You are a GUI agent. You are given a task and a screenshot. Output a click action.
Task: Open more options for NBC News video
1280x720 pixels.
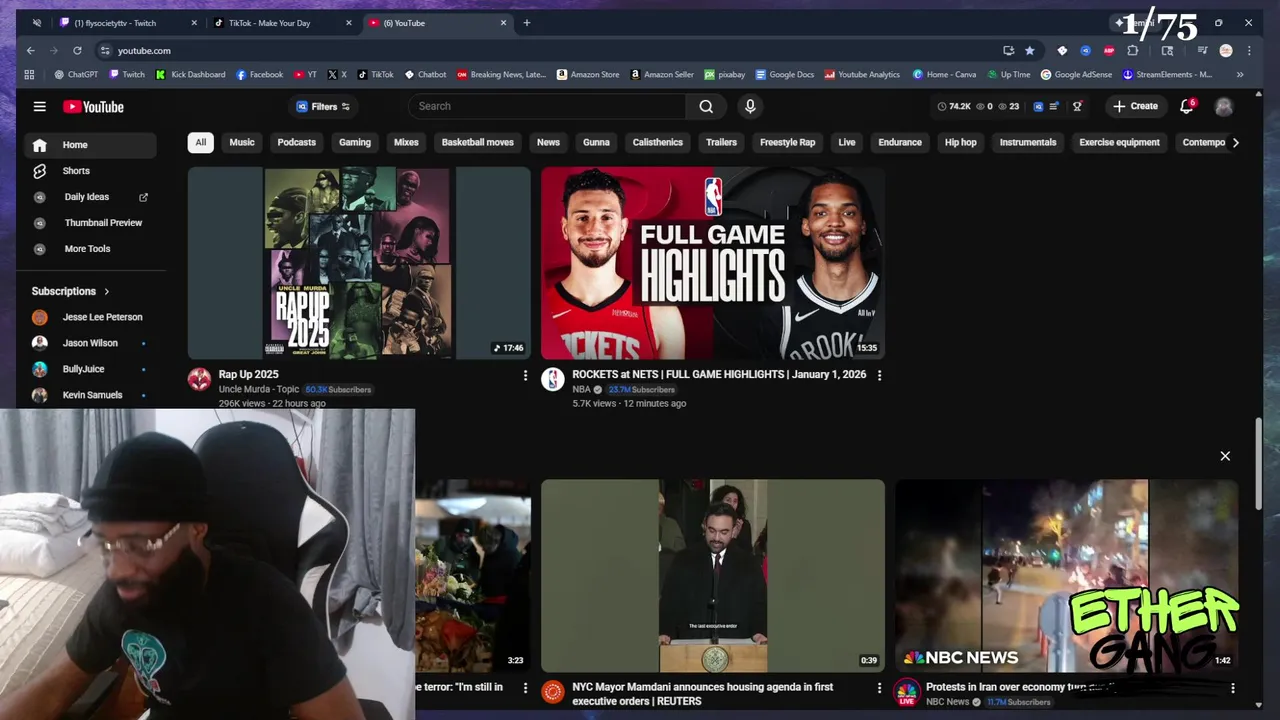click(x=1232, y=688)
